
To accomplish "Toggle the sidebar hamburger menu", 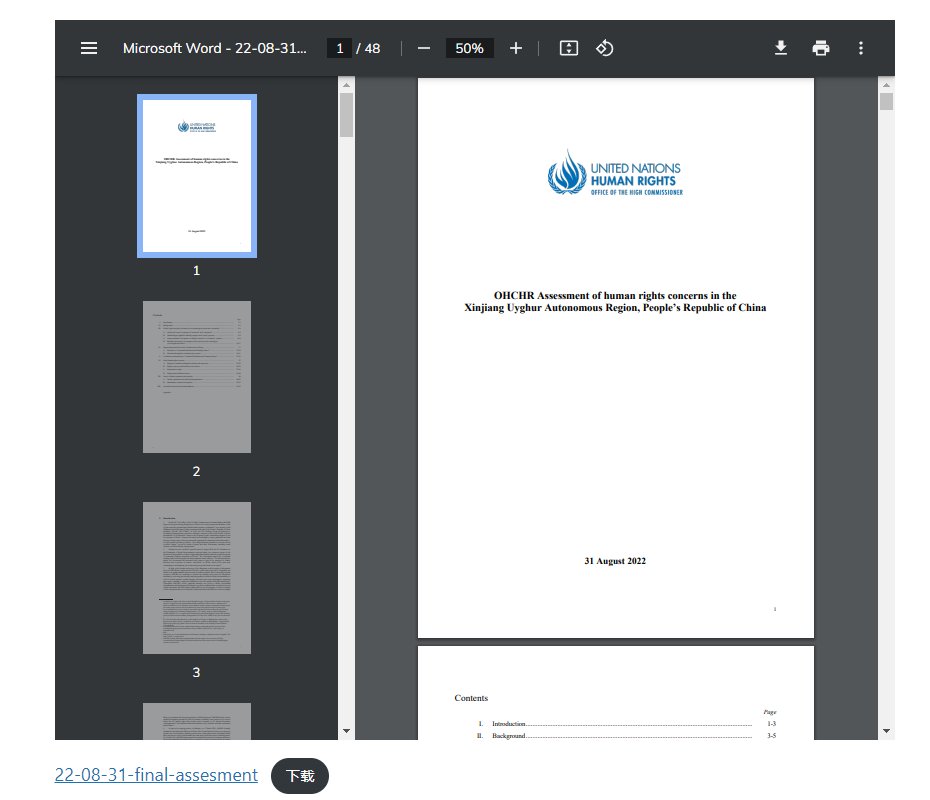I will [89, 48].
